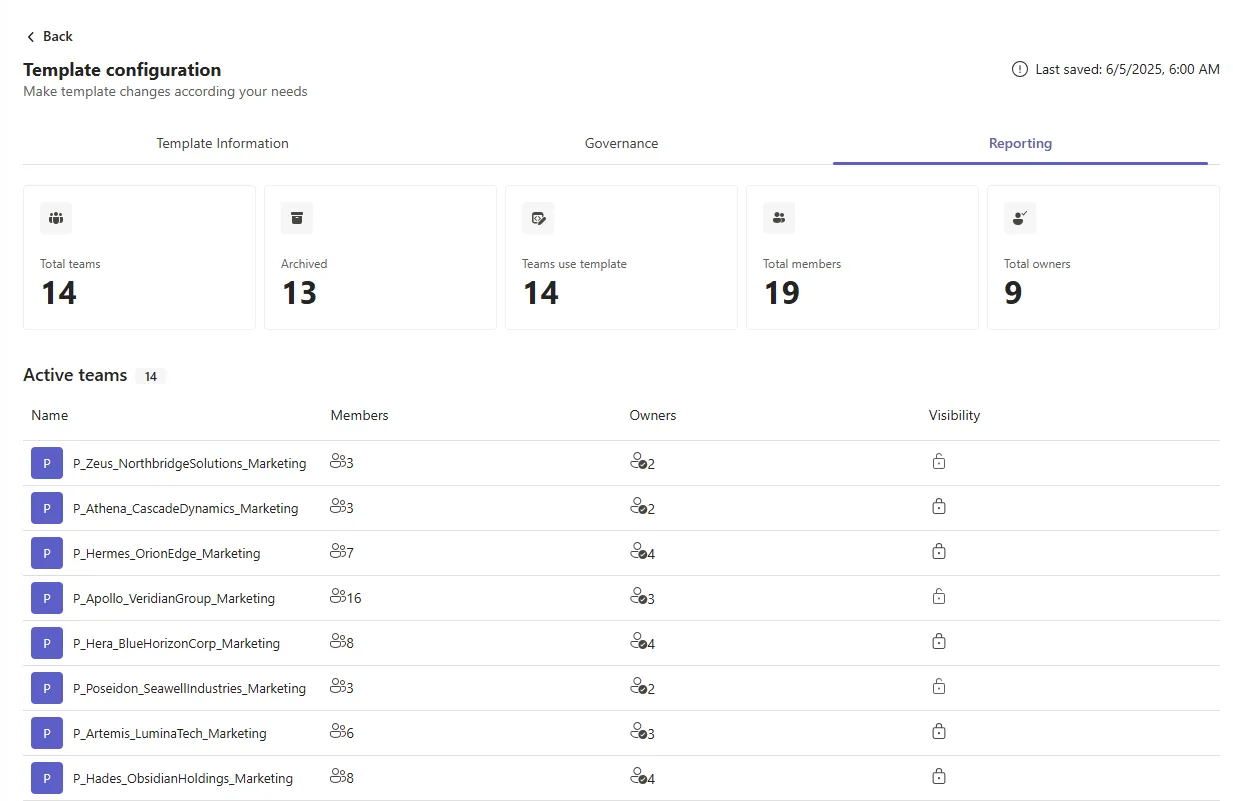Click the Total owners icon
This screenshot has width=1233, height=801.
(1020, 218)
